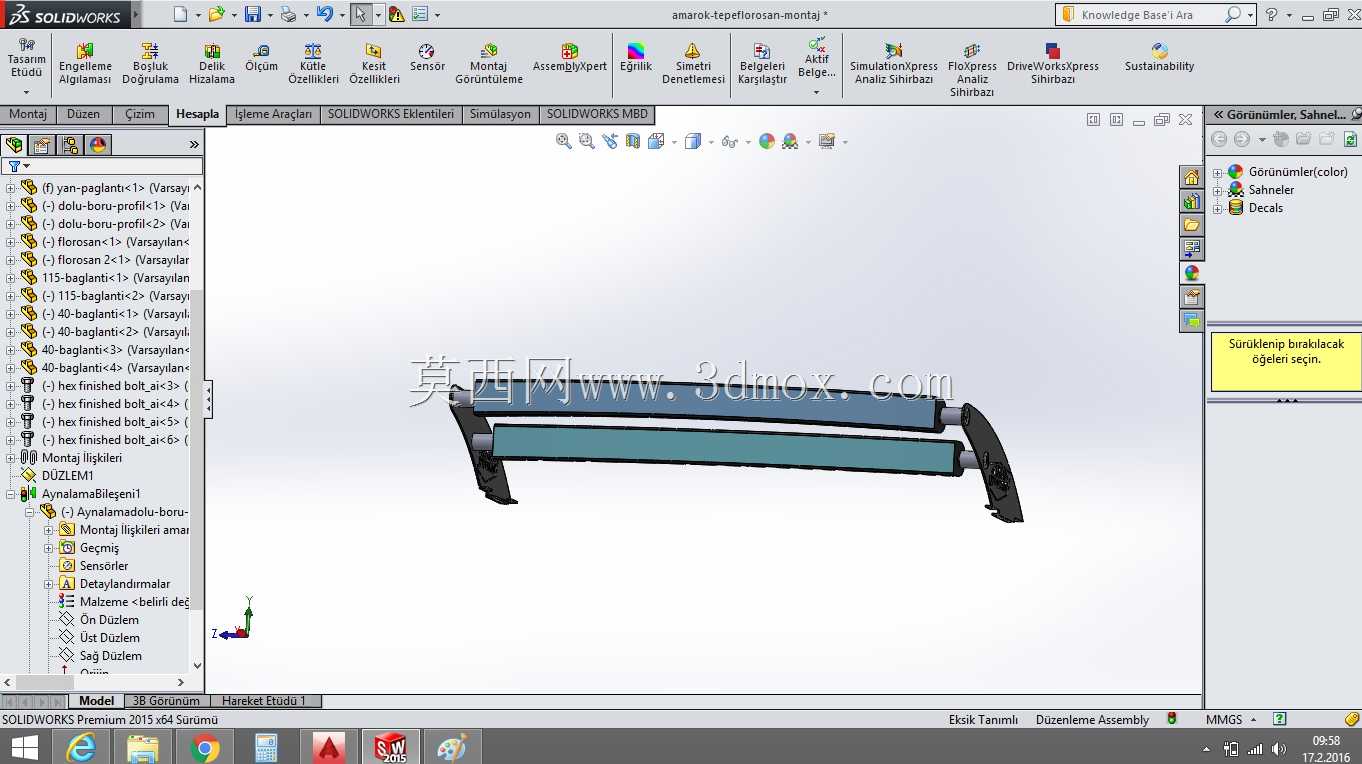Expand the Decals node
This screenshot has width=1362, height=764.
tap(1218, 208)
